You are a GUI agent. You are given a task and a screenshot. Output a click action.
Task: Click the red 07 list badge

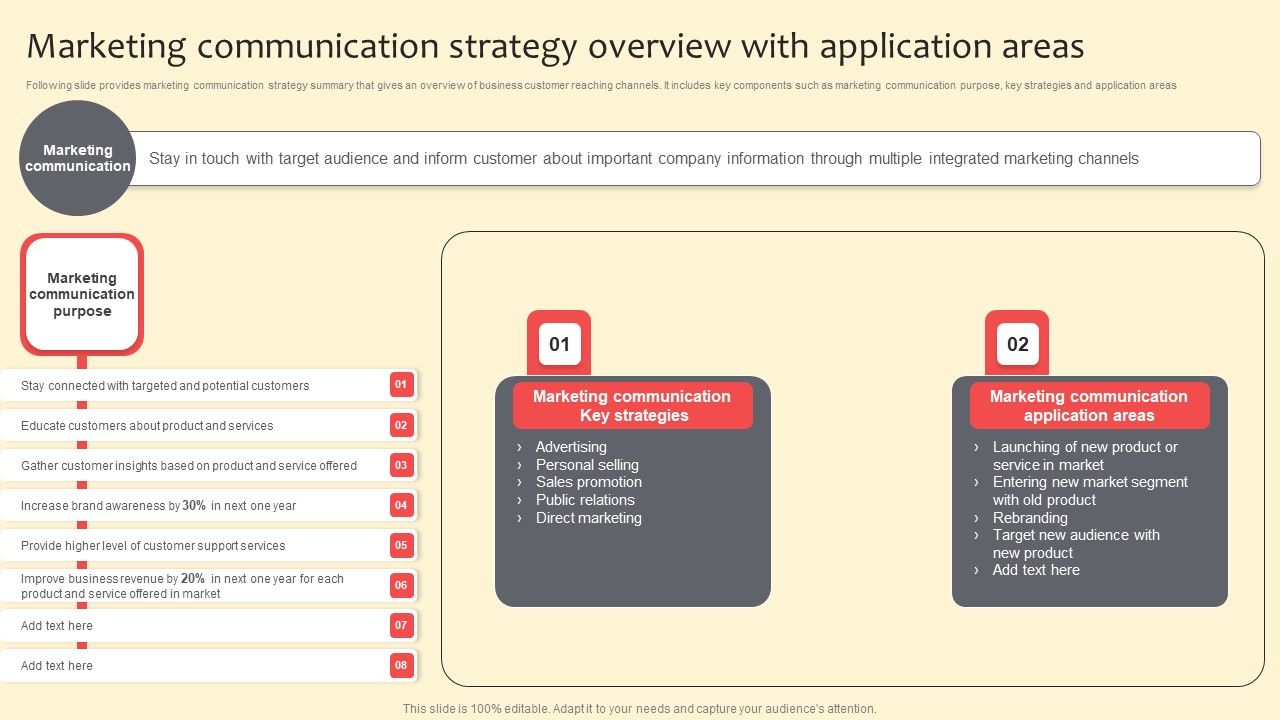[401, 625]
